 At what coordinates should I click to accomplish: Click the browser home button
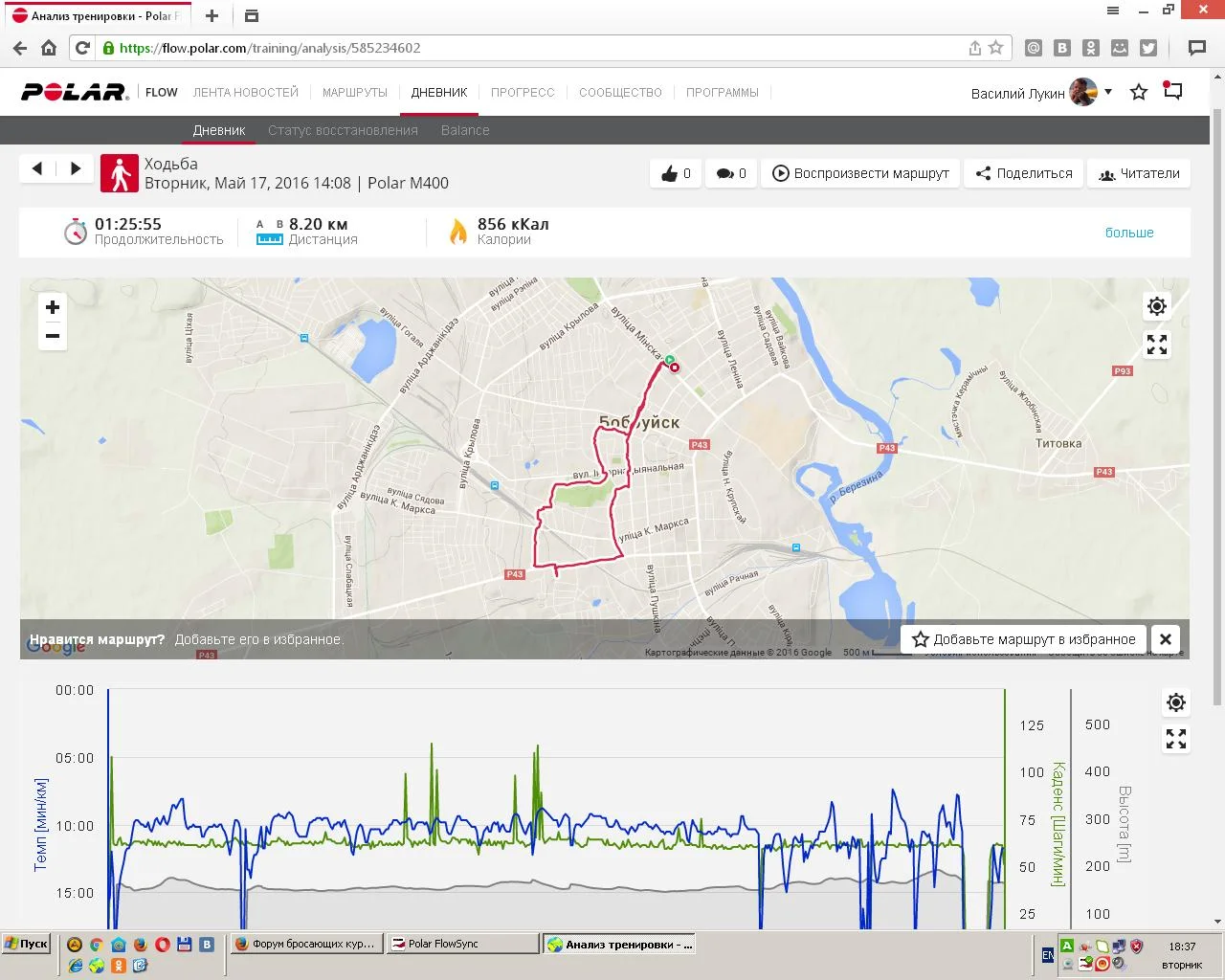click(x=49, y=48)
